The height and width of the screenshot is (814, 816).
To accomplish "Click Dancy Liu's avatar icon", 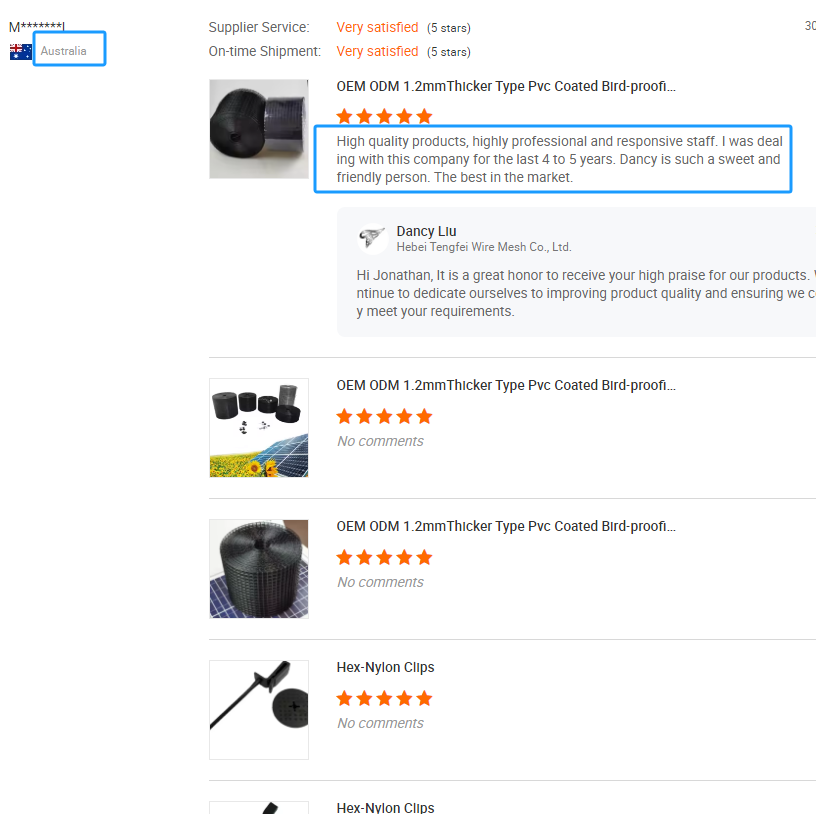I will pyautogui.click(x=372, y=238).
